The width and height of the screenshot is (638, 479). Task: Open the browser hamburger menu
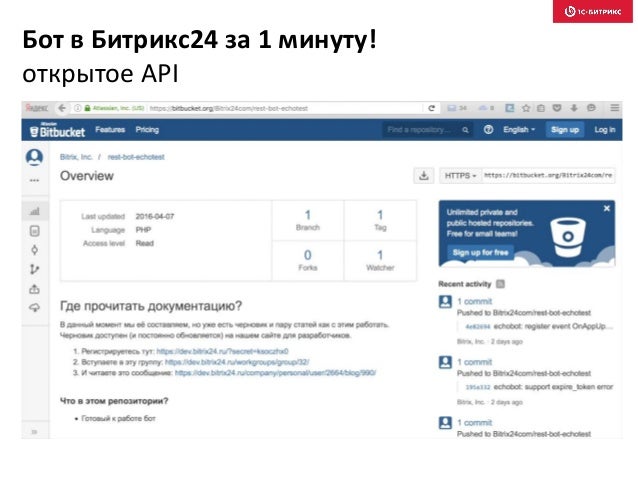[614, 108]
